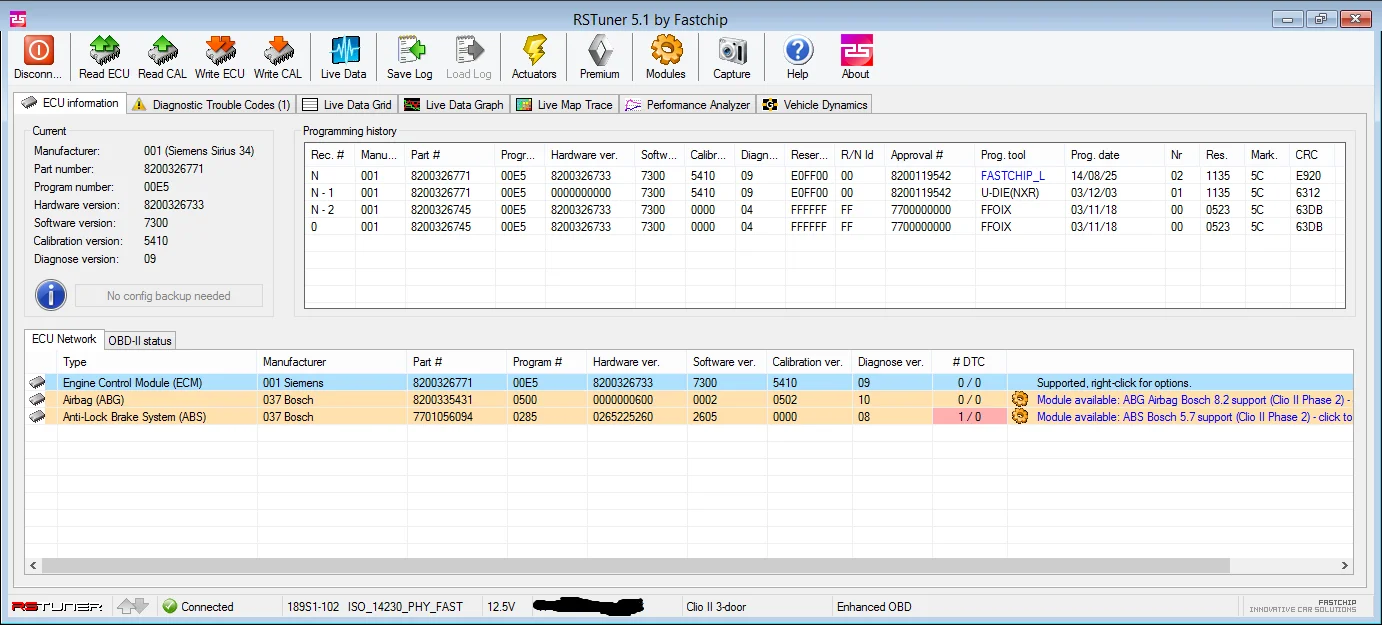Open Help question mark icon

point(798,50)
